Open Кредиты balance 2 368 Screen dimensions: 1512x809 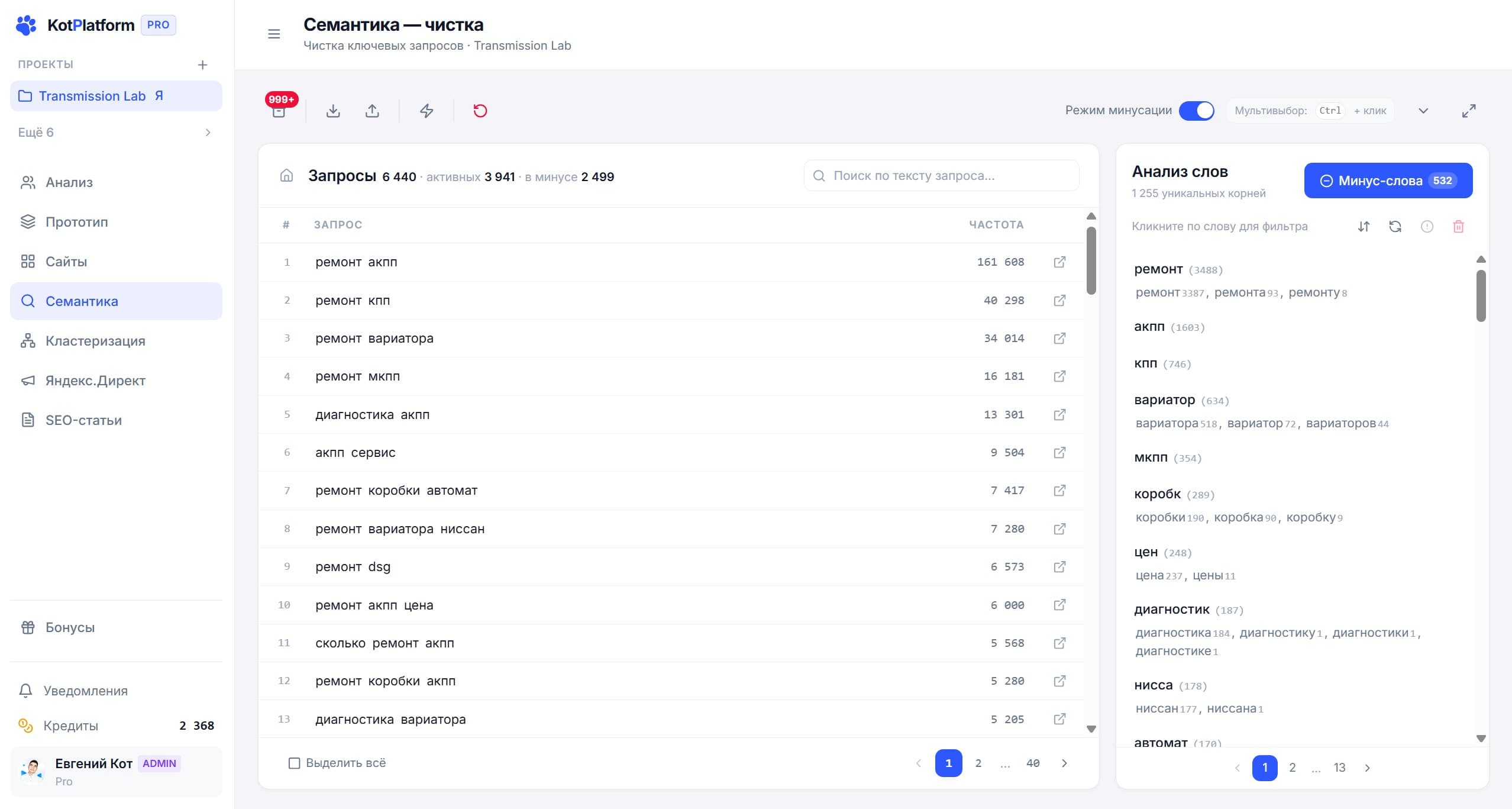(116, 726)
